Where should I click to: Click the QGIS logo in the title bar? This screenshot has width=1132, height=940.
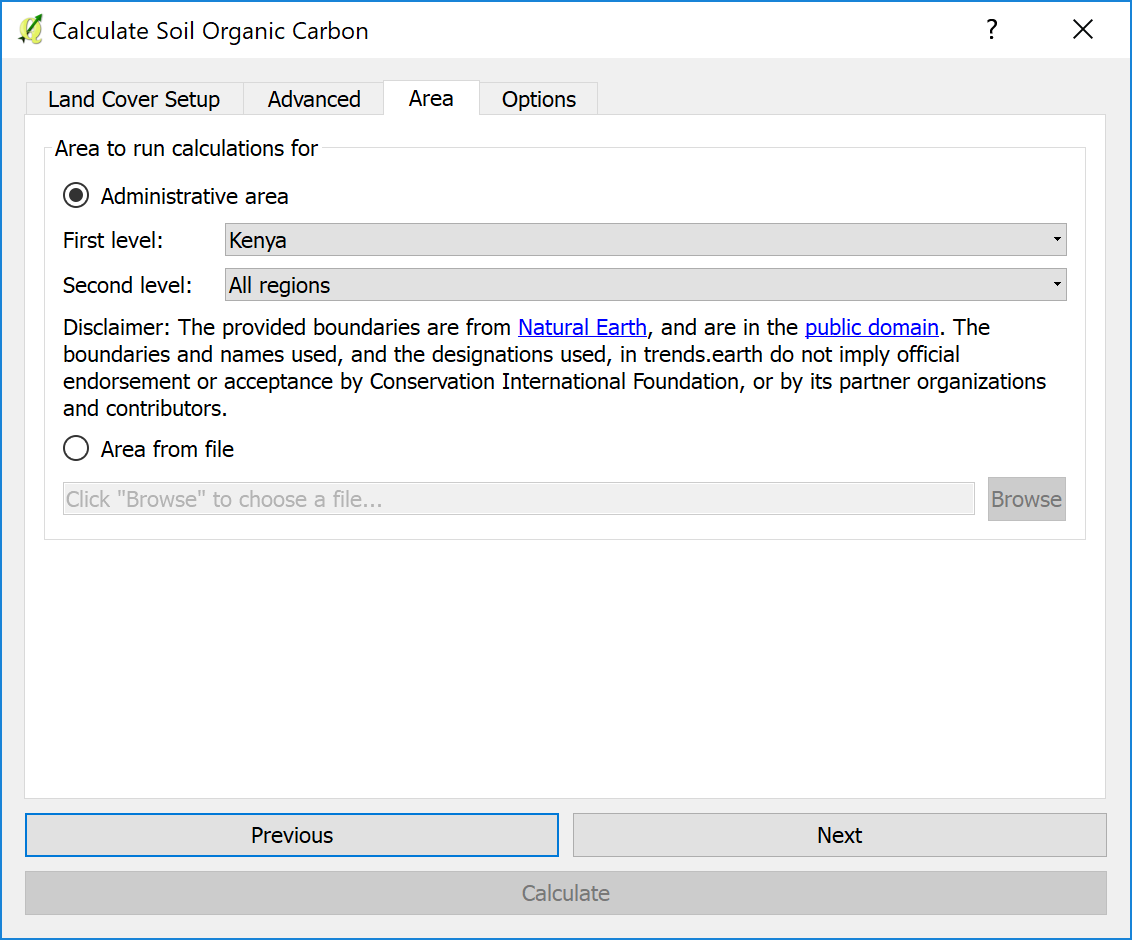click(30, 30)
